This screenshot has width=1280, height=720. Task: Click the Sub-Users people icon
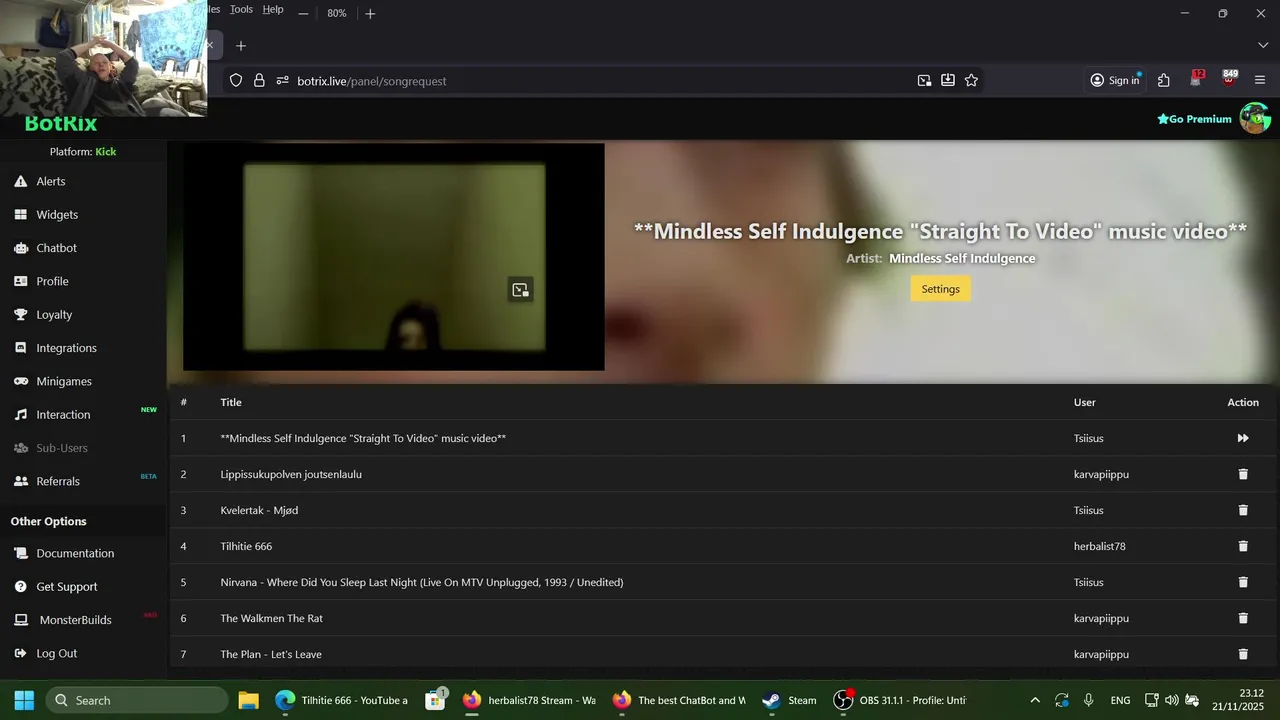[x=20, y=448]
